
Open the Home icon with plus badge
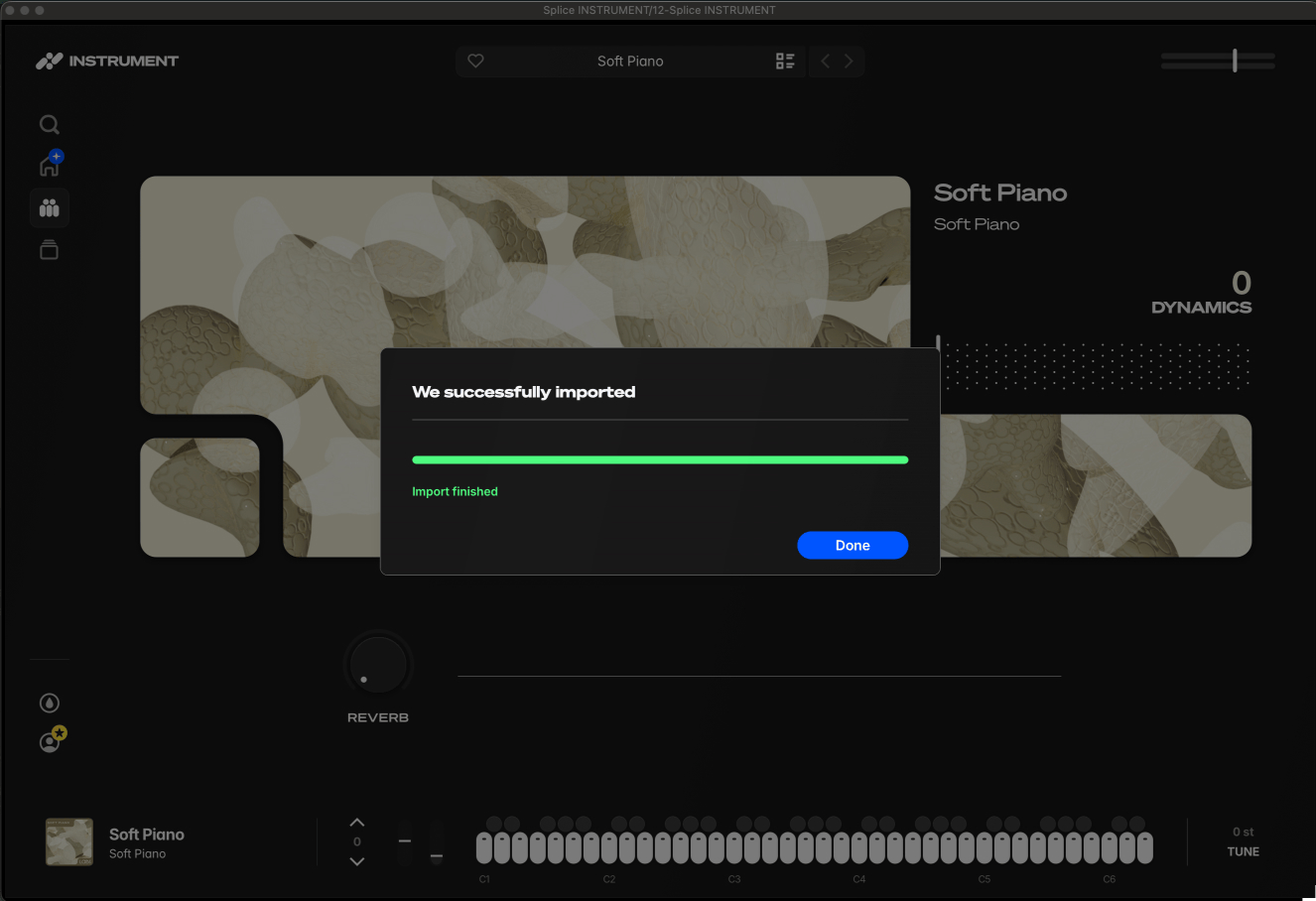point(50,164)
